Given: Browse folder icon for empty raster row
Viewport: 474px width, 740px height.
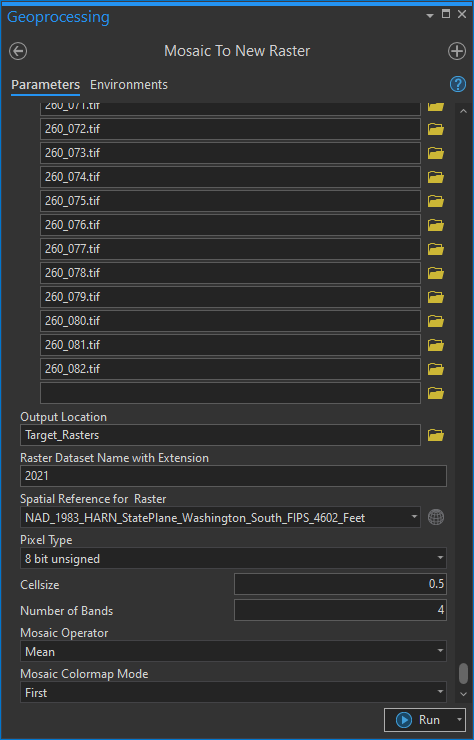Looking at the screenshot, I should [x=436, y=393].
